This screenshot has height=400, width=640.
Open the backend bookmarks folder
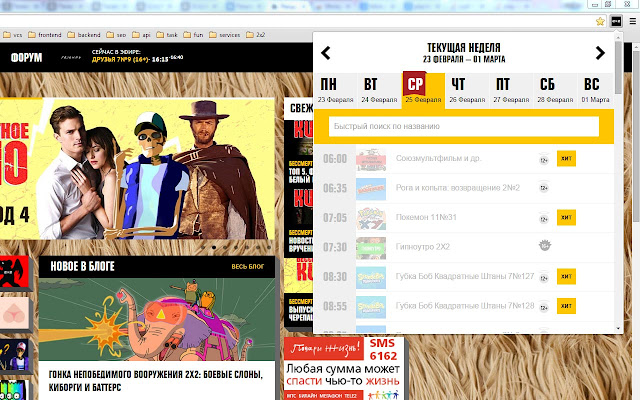tap(84, 35)
